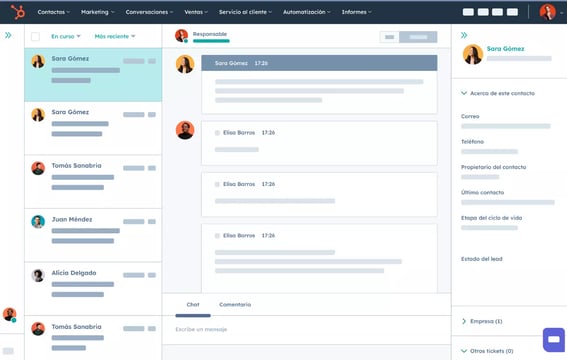Click the Responsable owner label
567x360 pixels.
coord(210,34)
